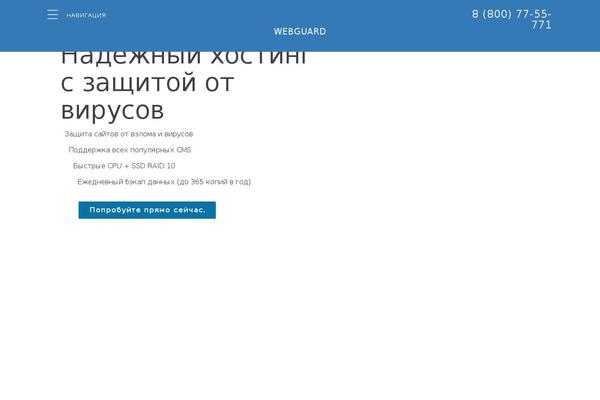Select the text Быстрые CPU + SSD RAID 10
600x400 pixels.
pos(124,166)
